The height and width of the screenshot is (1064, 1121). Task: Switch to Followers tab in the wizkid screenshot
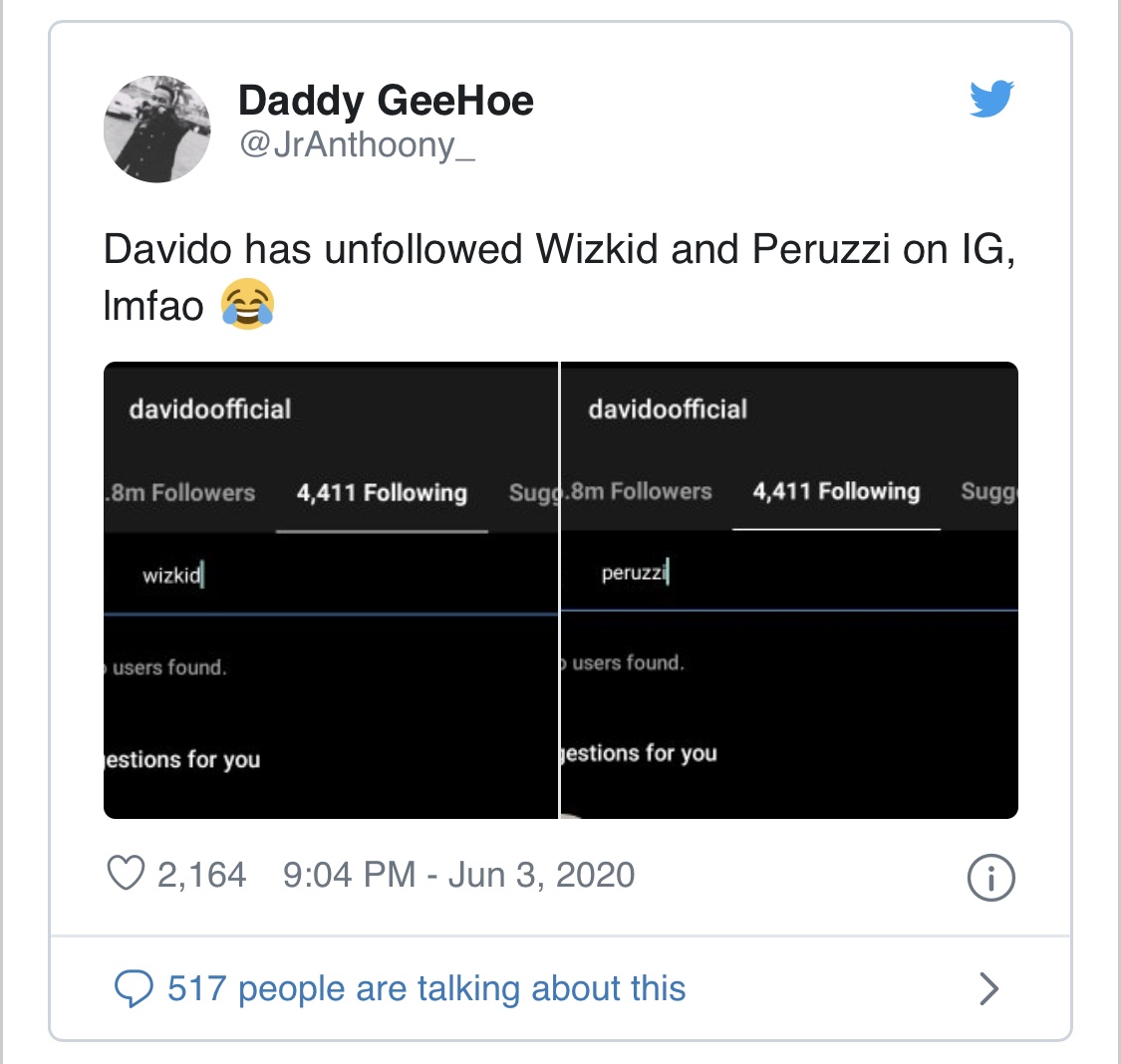[x=180, y=493]
